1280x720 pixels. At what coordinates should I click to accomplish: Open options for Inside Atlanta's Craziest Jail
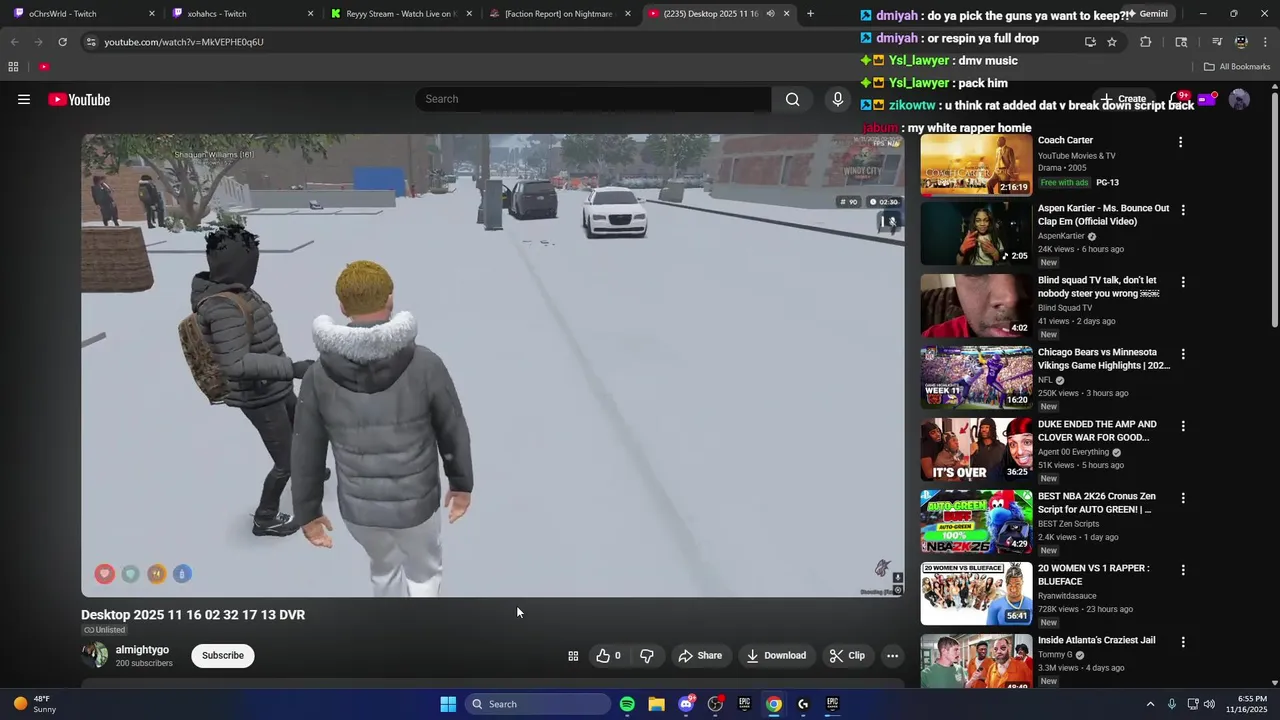[x=1183, y=642]
